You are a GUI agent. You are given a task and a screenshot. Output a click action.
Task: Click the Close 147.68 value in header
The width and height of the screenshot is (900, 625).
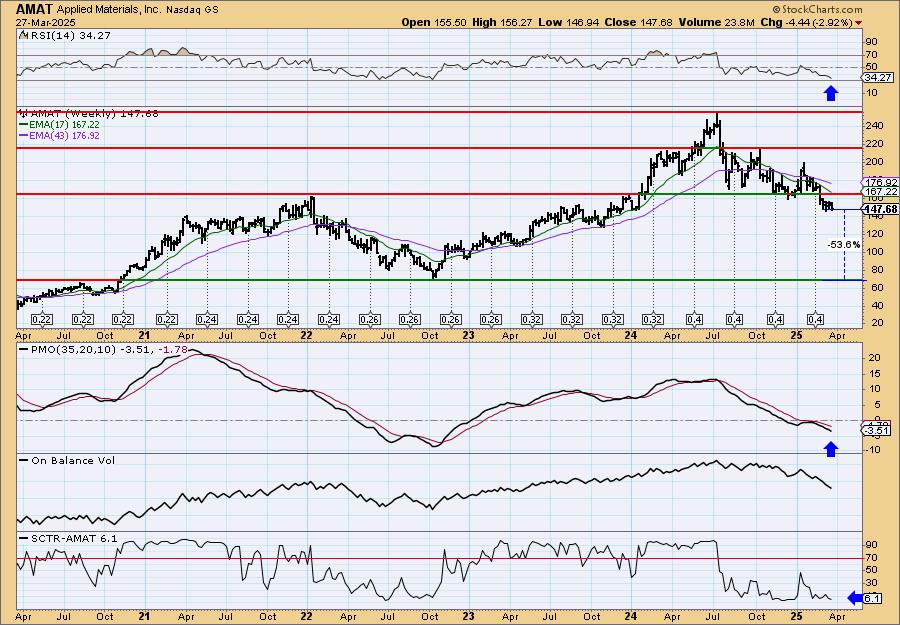tap(638, 22)
